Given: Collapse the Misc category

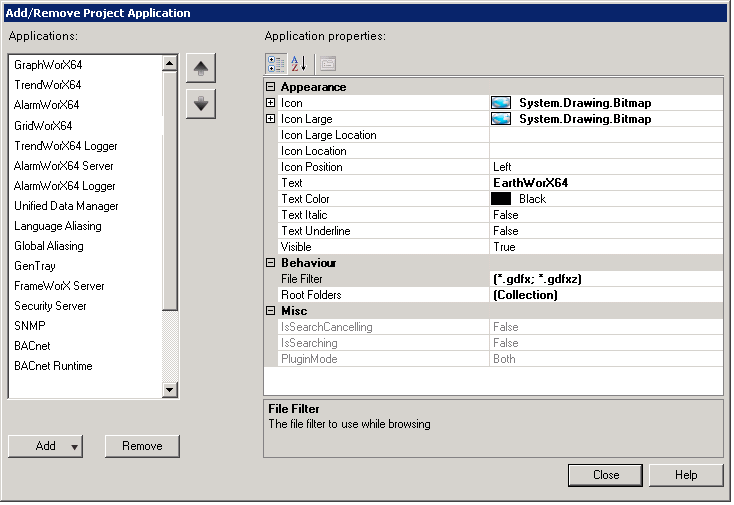Looking at the screenshot, I should [x=271, y=311].
